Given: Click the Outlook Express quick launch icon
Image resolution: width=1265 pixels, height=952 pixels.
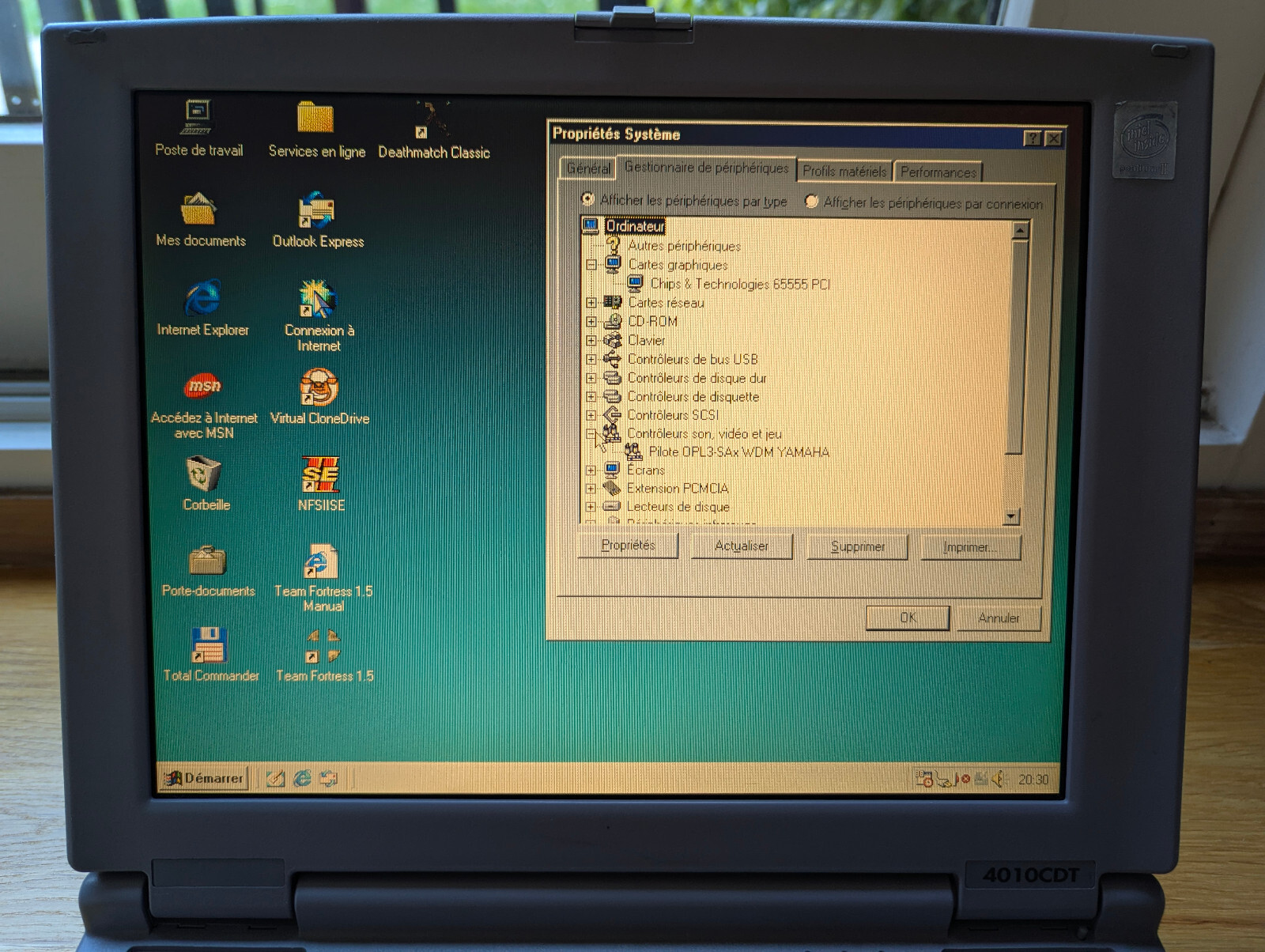Looking at the screenshot, I should (x=328, y=779).
